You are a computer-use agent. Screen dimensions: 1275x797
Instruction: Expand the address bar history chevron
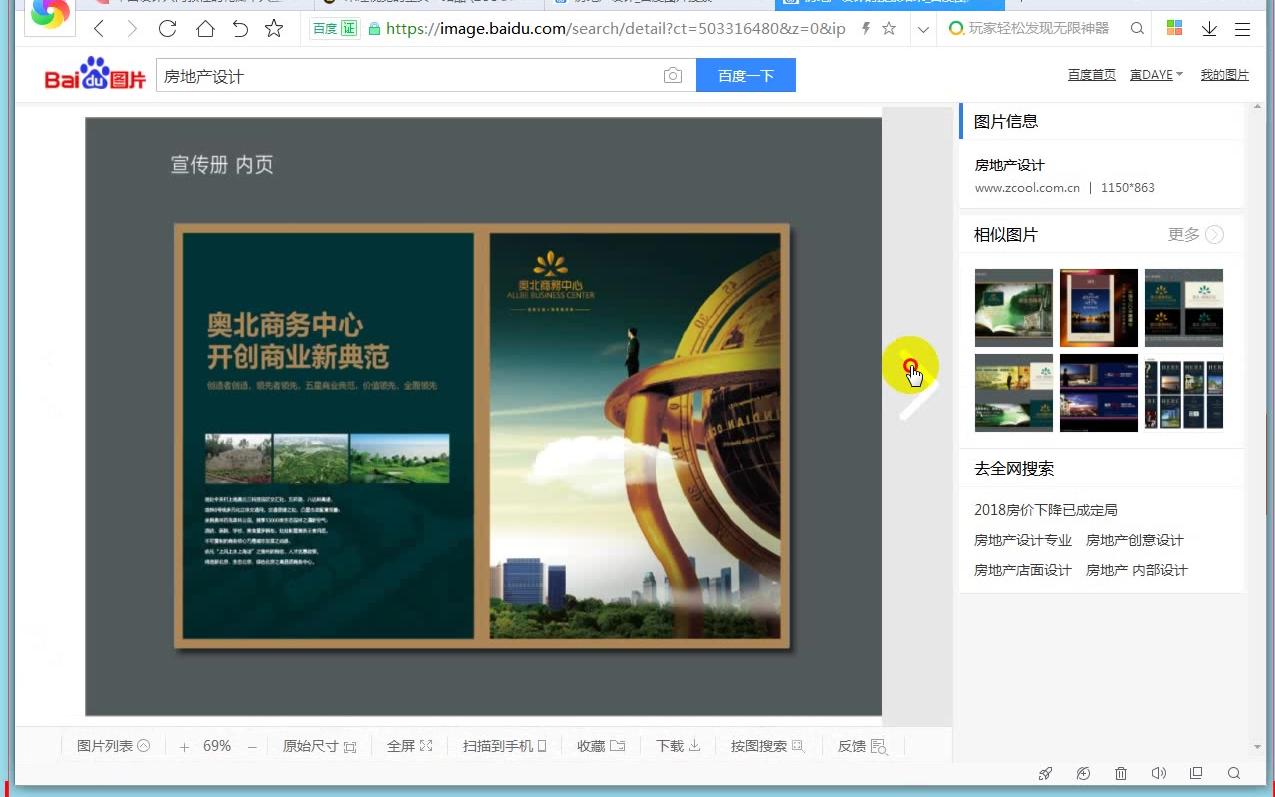point(922,29)
